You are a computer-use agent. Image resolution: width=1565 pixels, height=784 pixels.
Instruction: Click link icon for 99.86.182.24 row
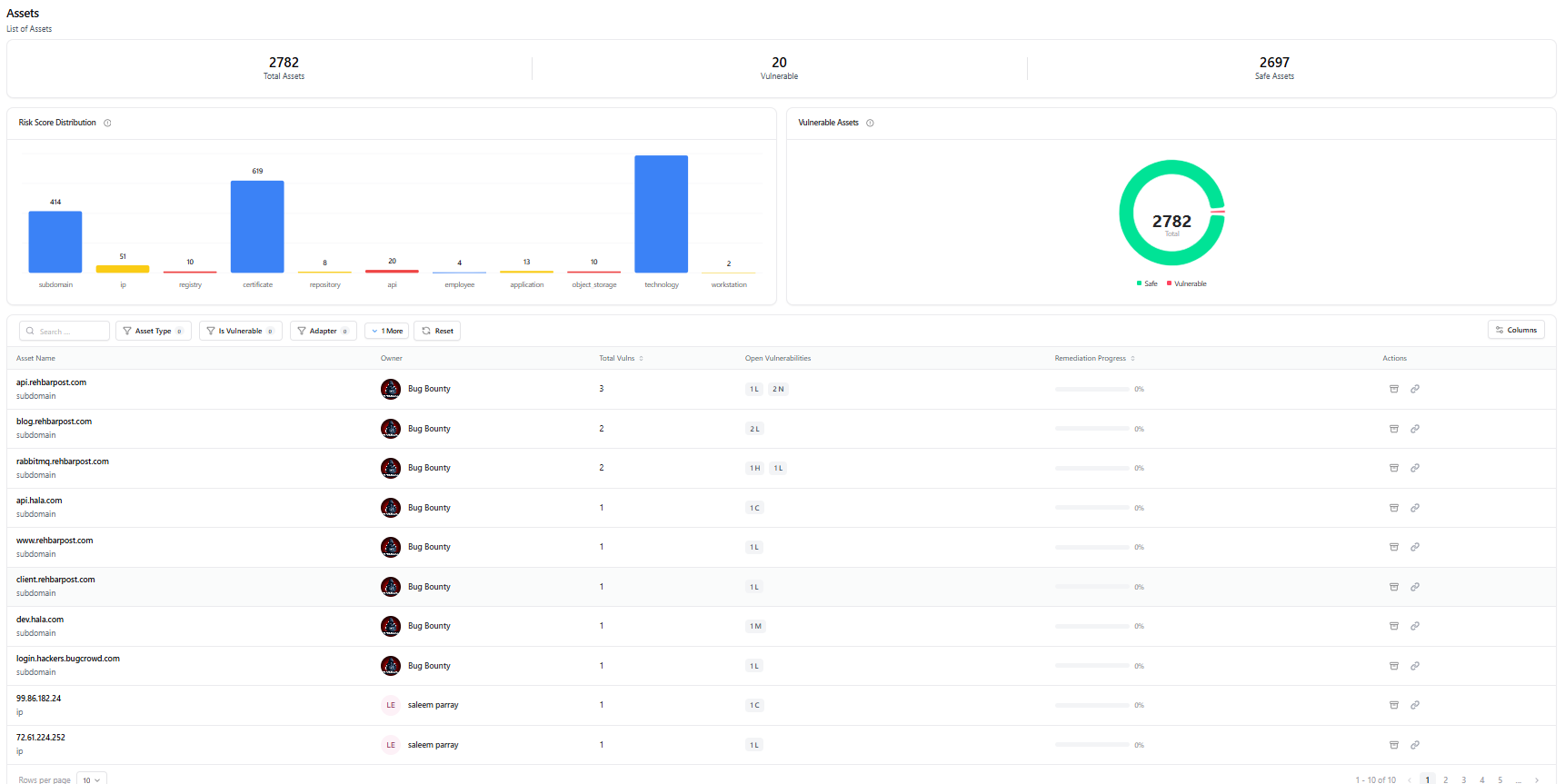pos(1414,705)
